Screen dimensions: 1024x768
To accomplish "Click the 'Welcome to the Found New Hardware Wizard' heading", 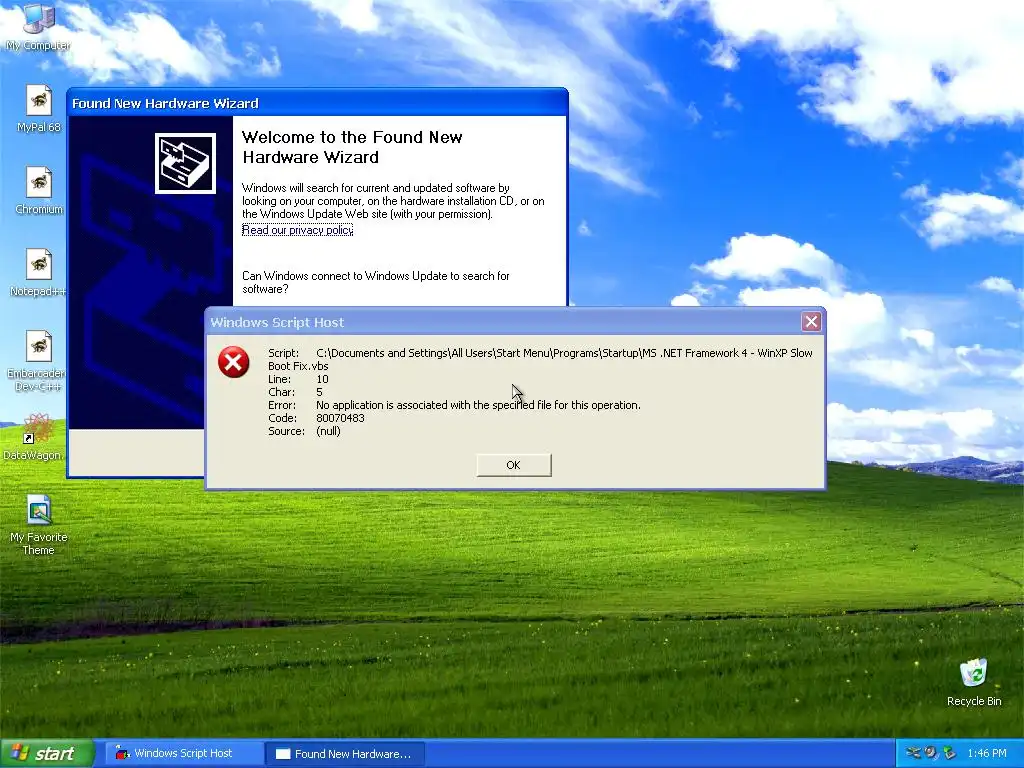I will point(352,147).
